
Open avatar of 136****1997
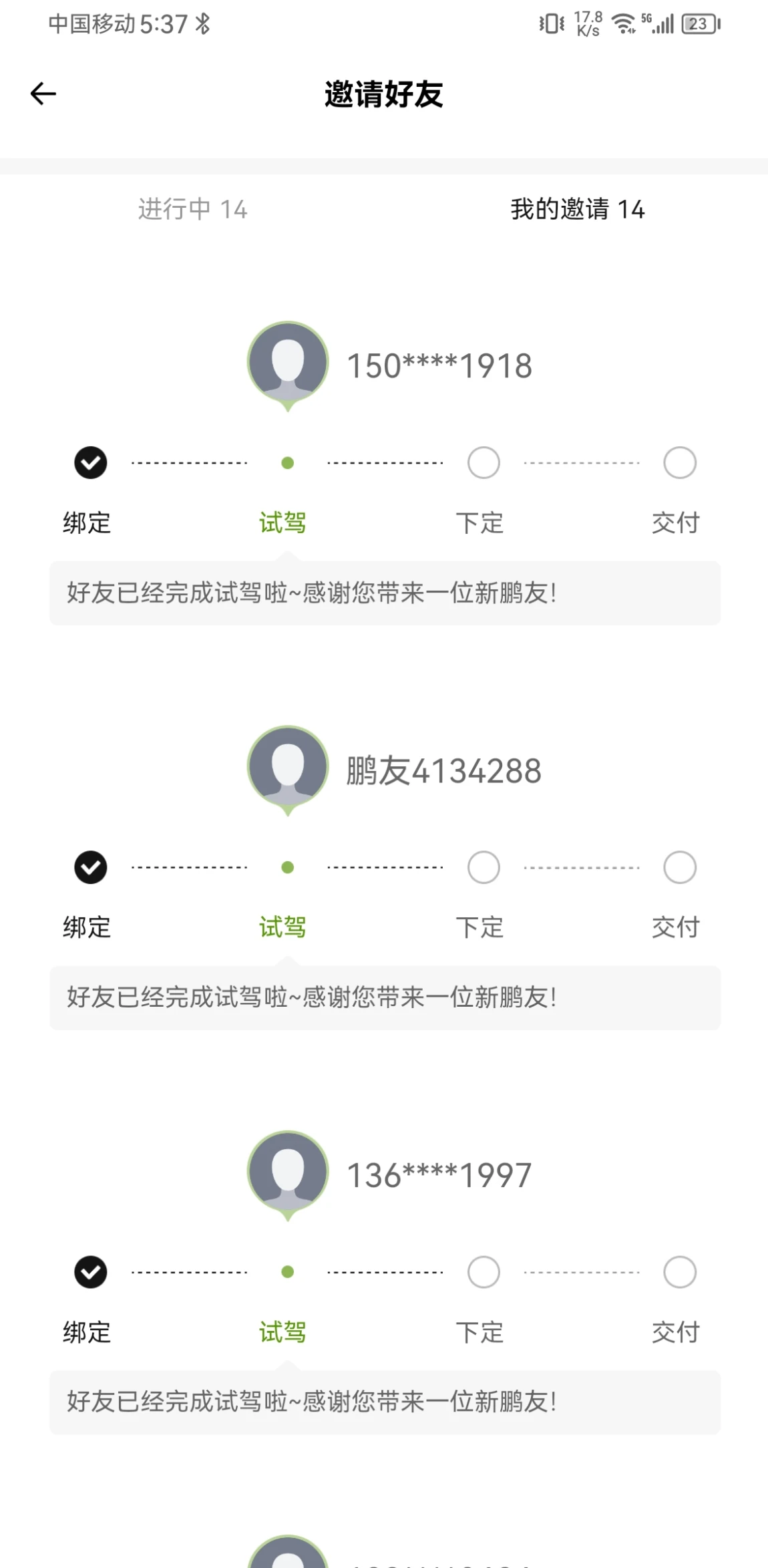click(288, 1174)
